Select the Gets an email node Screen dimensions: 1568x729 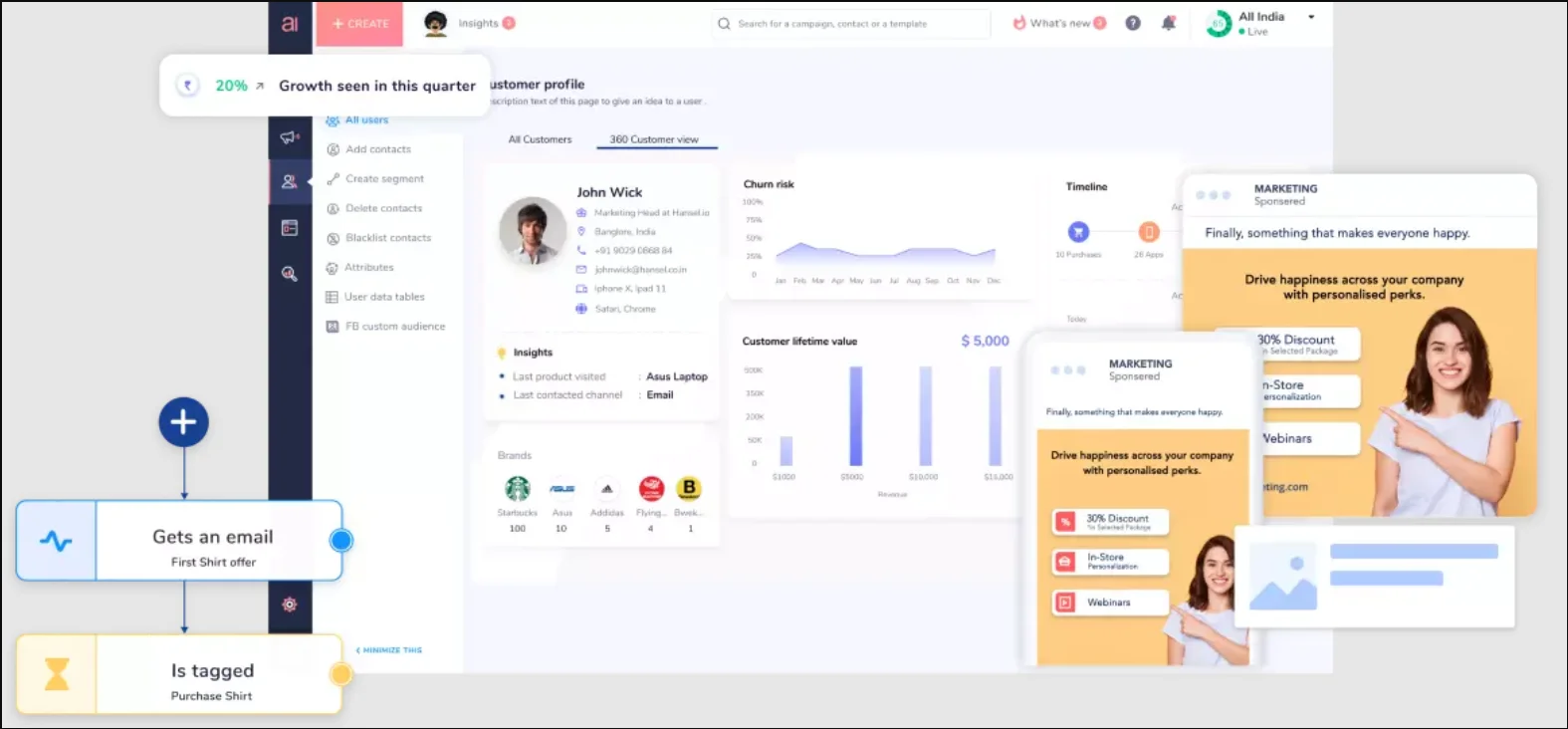click(179, 541)
